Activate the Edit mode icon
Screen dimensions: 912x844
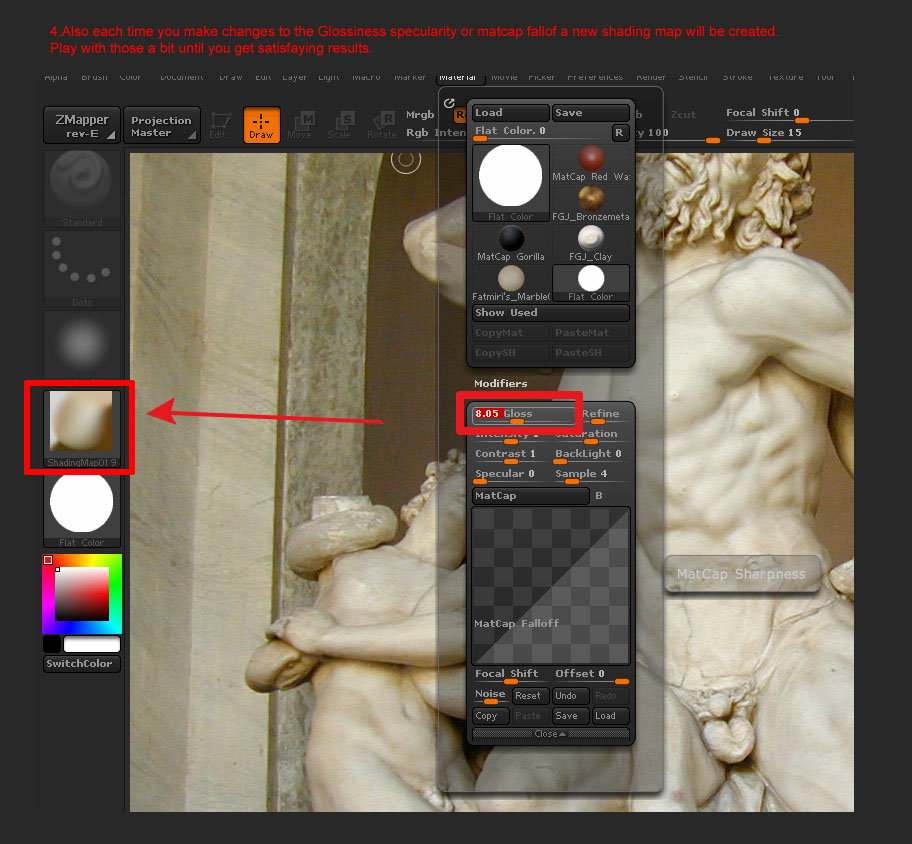(x=220, y=125)
